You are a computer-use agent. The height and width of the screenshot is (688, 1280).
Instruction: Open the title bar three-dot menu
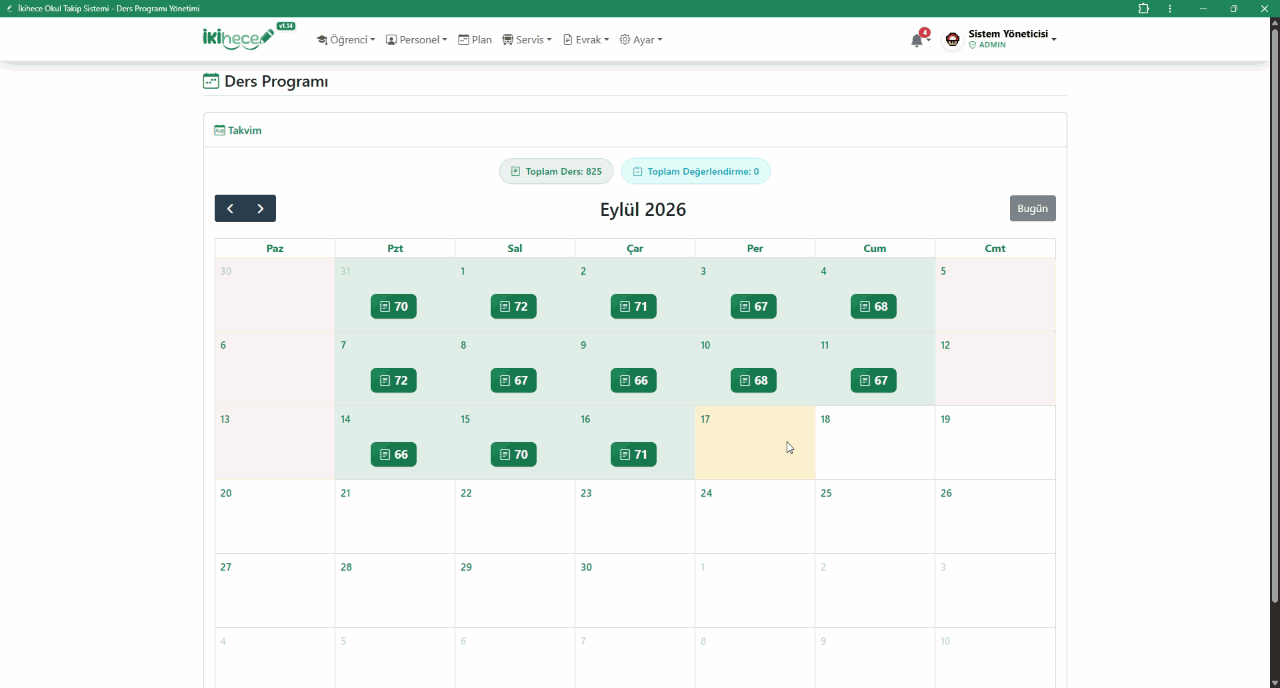click(x=1170, y=8)
